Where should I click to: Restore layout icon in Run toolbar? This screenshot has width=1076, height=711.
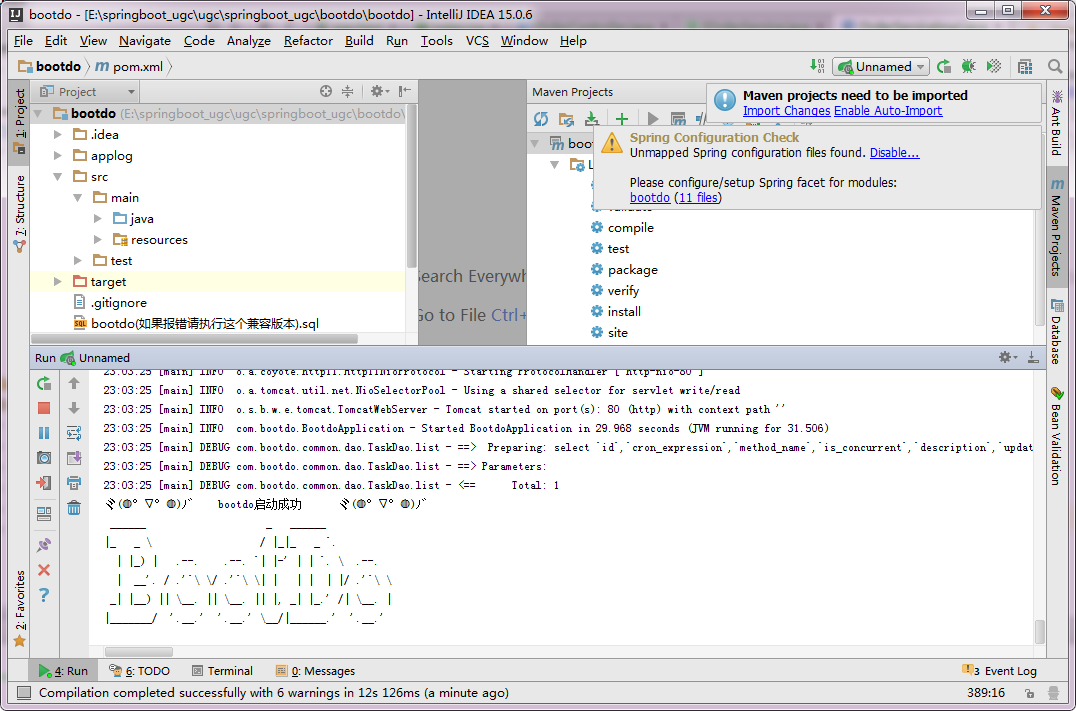coord(44,513)
